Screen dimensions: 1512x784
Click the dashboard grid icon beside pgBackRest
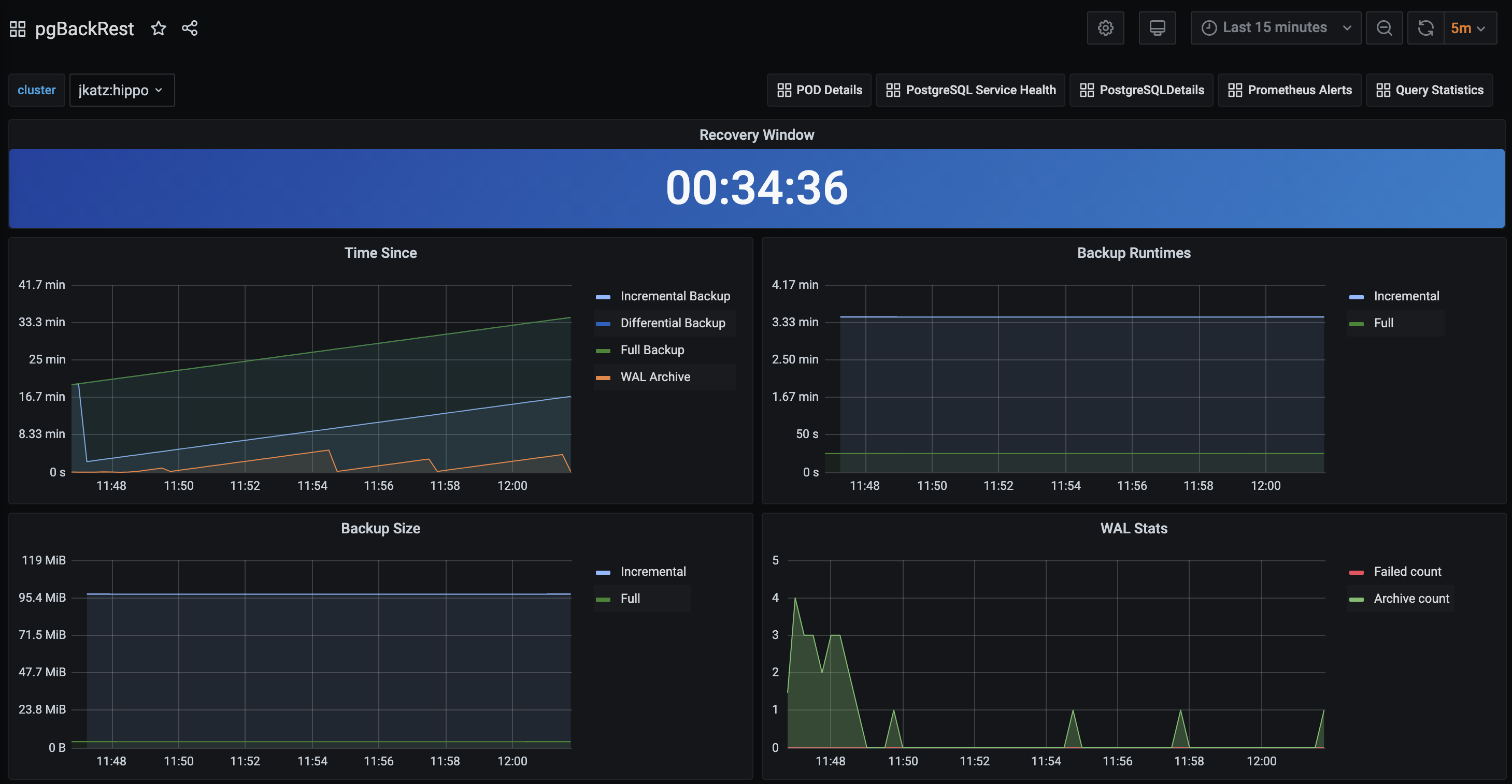[x=18, y=28]
